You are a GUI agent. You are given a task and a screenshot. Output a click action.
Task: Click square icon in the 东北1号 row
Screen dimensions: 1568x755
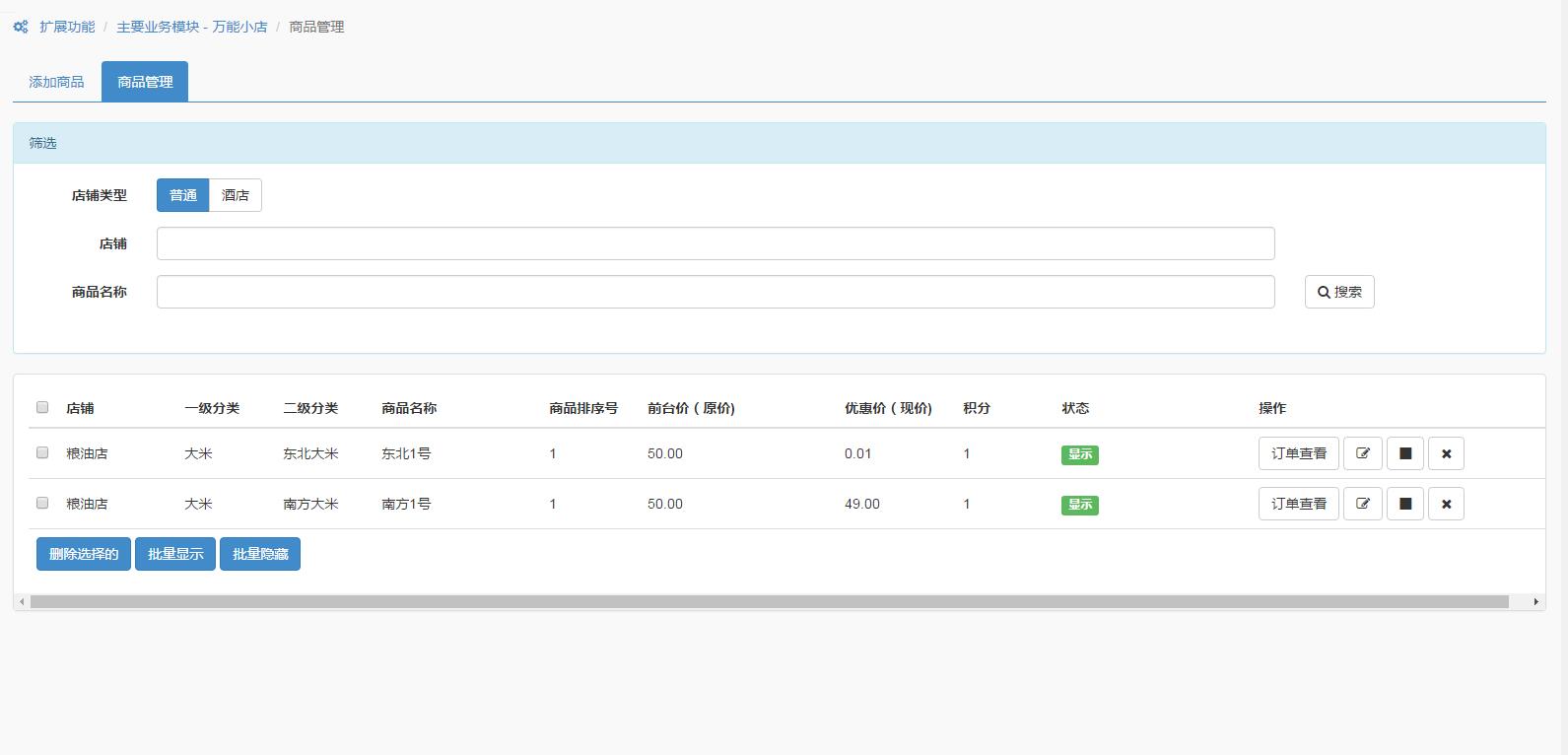click(1405, 453)
